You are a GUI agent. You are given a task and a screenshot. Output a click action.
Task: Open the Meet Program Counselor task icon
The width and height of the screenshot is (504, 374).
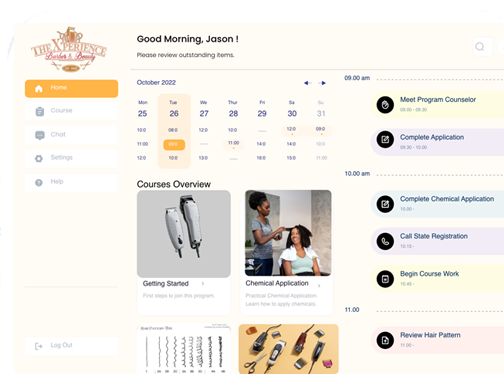(385, 105)
